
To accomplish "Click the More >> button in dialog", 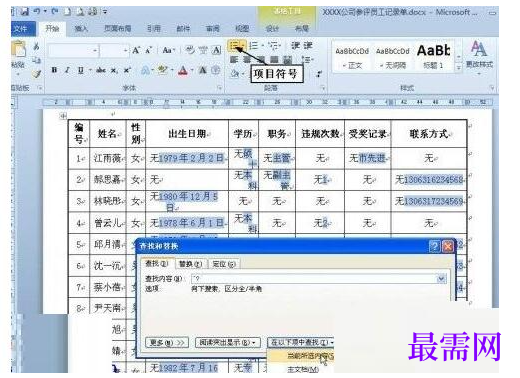I will tap(167, 342).
